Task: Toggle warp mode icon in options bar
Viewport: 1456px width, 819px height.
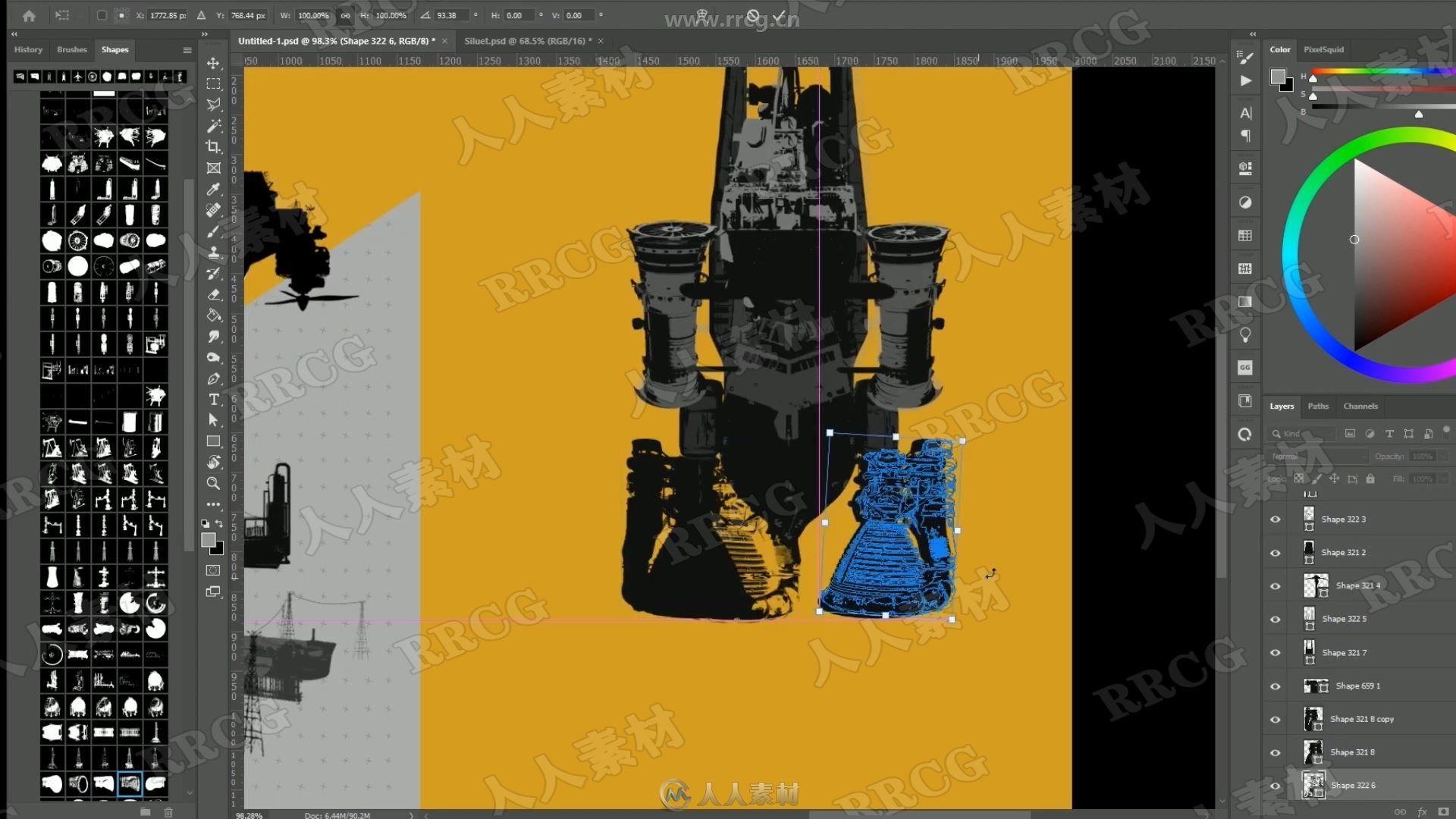Action: pos(702,15)
